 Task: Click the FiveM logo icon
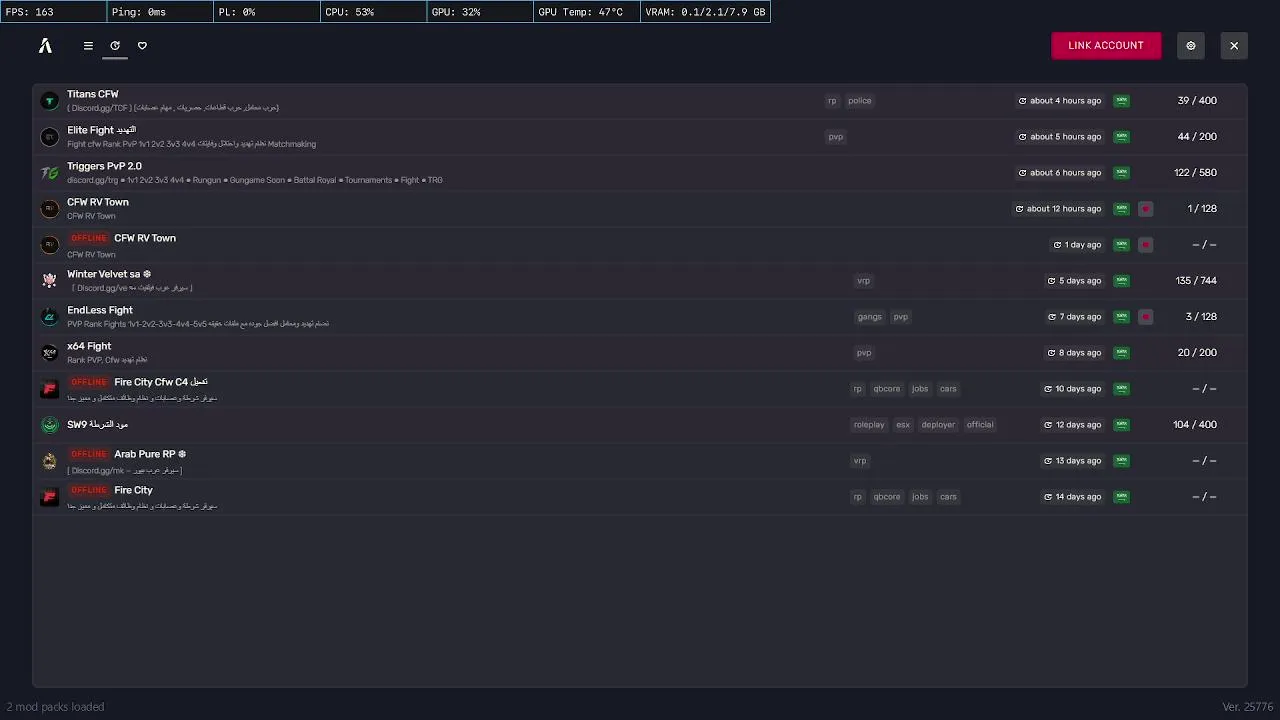pos(45,46)
